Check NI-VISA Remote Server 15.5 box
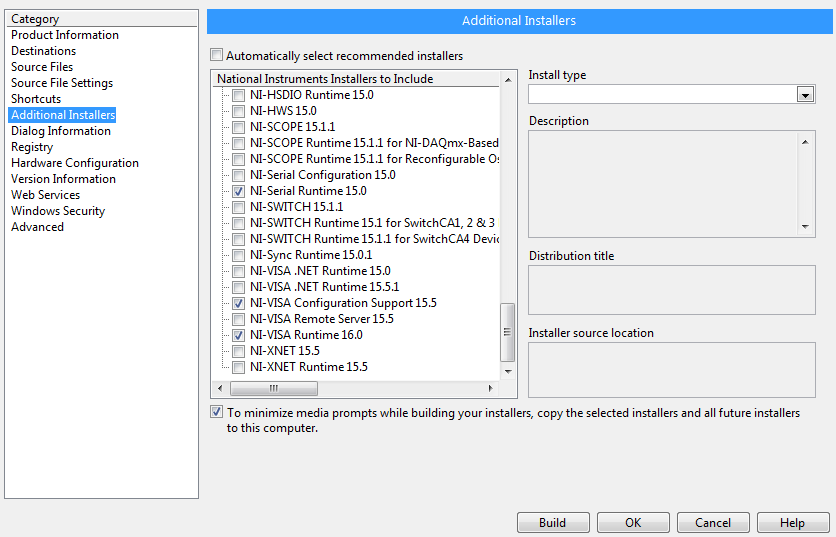This screenshot has width=836, height=537. (x=238, y=319)
